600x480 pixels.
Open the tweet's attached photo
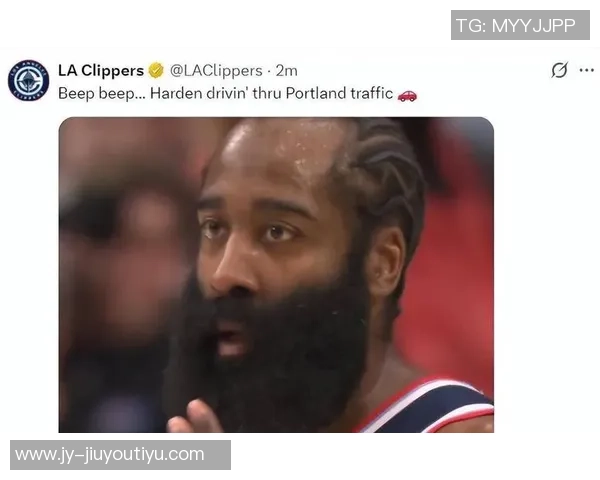click(276, 275)
